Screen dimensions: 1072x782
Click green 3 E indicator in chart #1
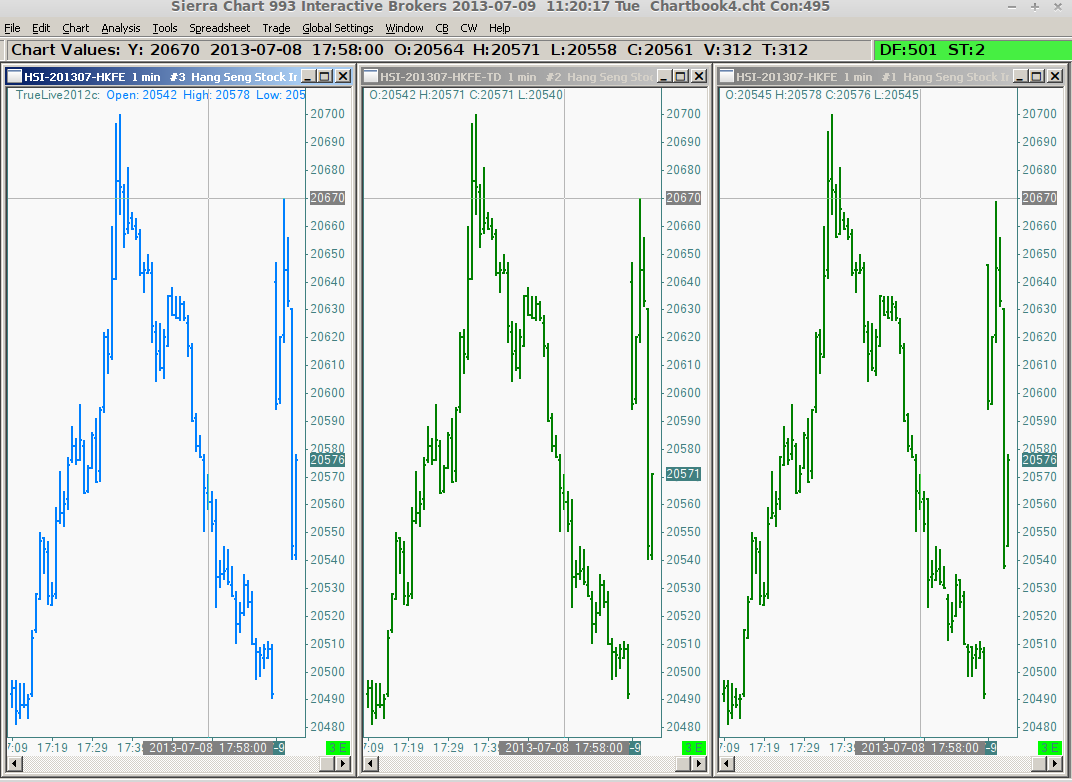click(1049, 748)
